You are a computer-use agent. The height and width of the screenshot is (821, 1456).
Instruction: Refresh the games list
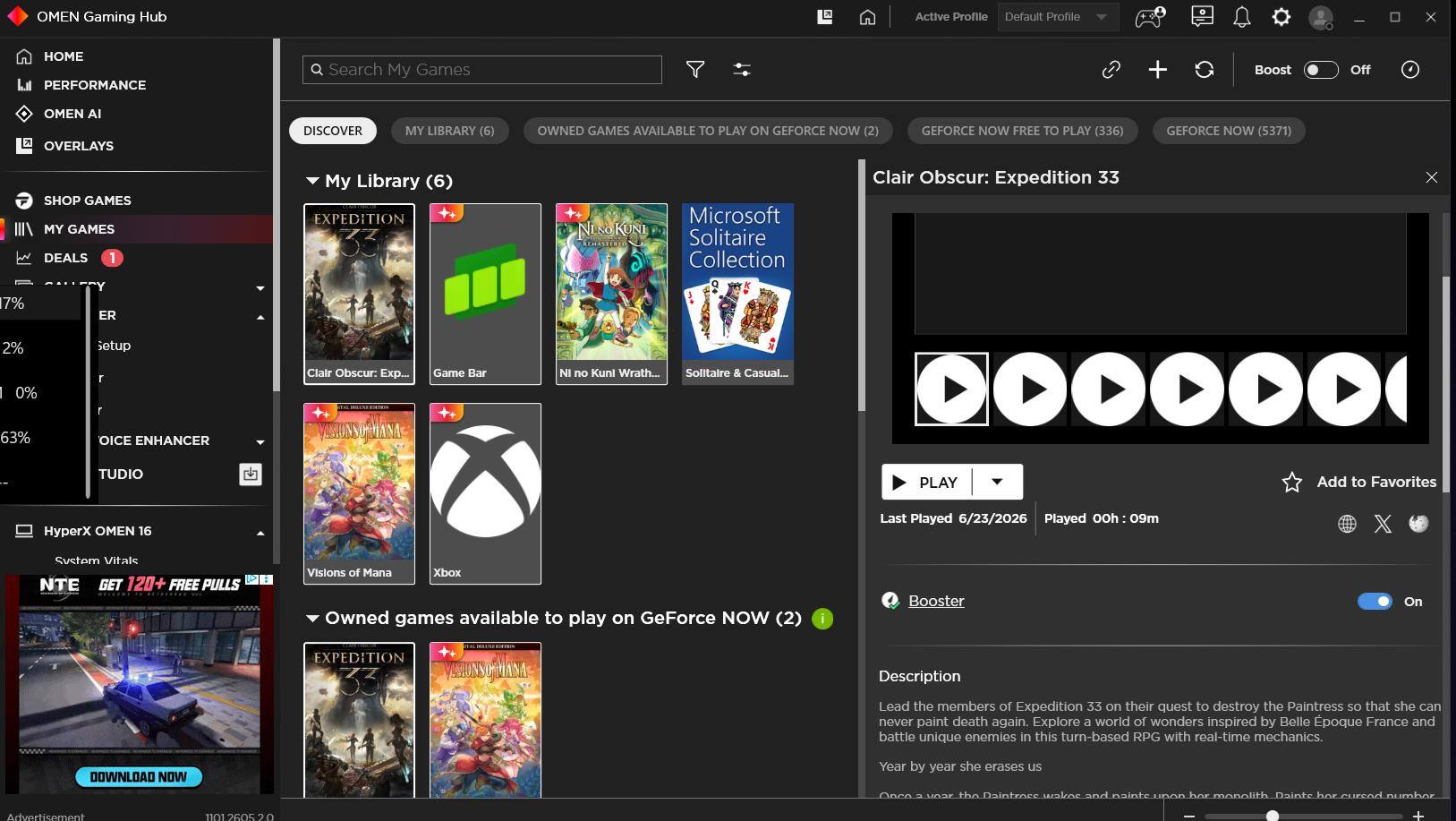pyautogui.click(x=1205, y=70)
